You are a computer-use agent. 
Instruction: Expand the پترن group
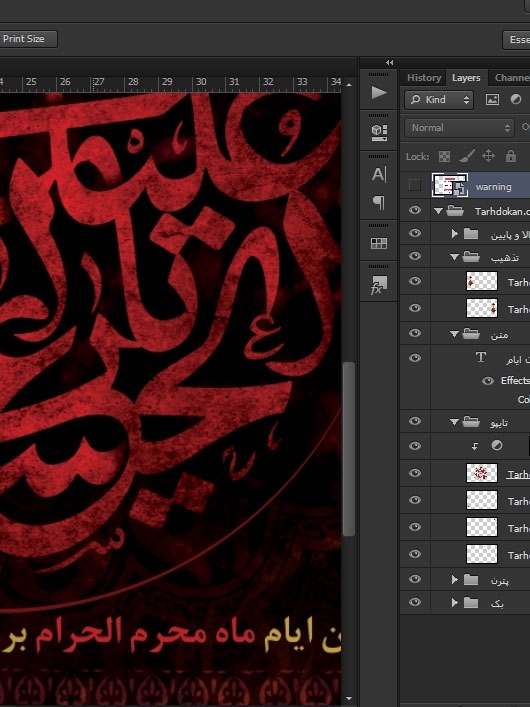(455, 579)
